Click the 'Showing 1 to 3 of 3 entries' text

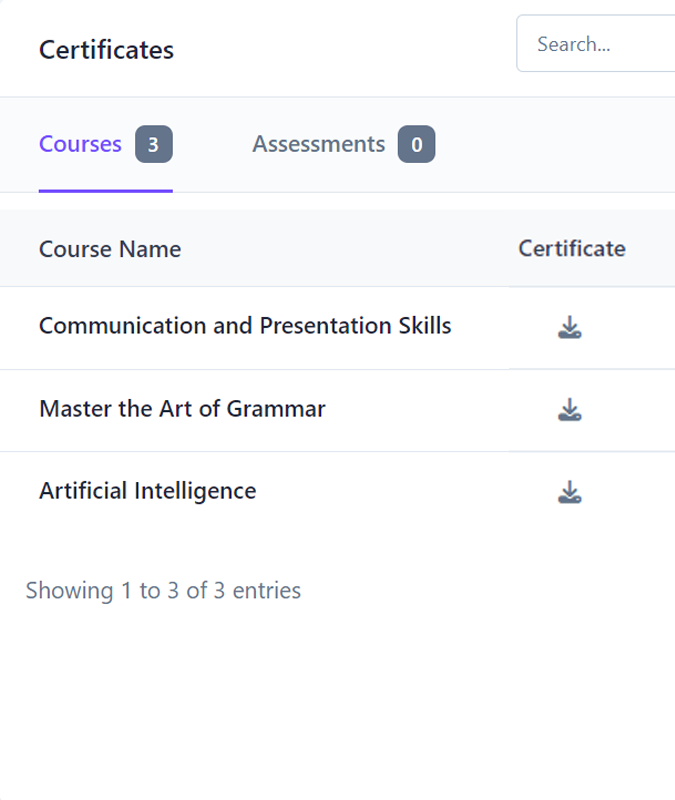coord(163,590)
